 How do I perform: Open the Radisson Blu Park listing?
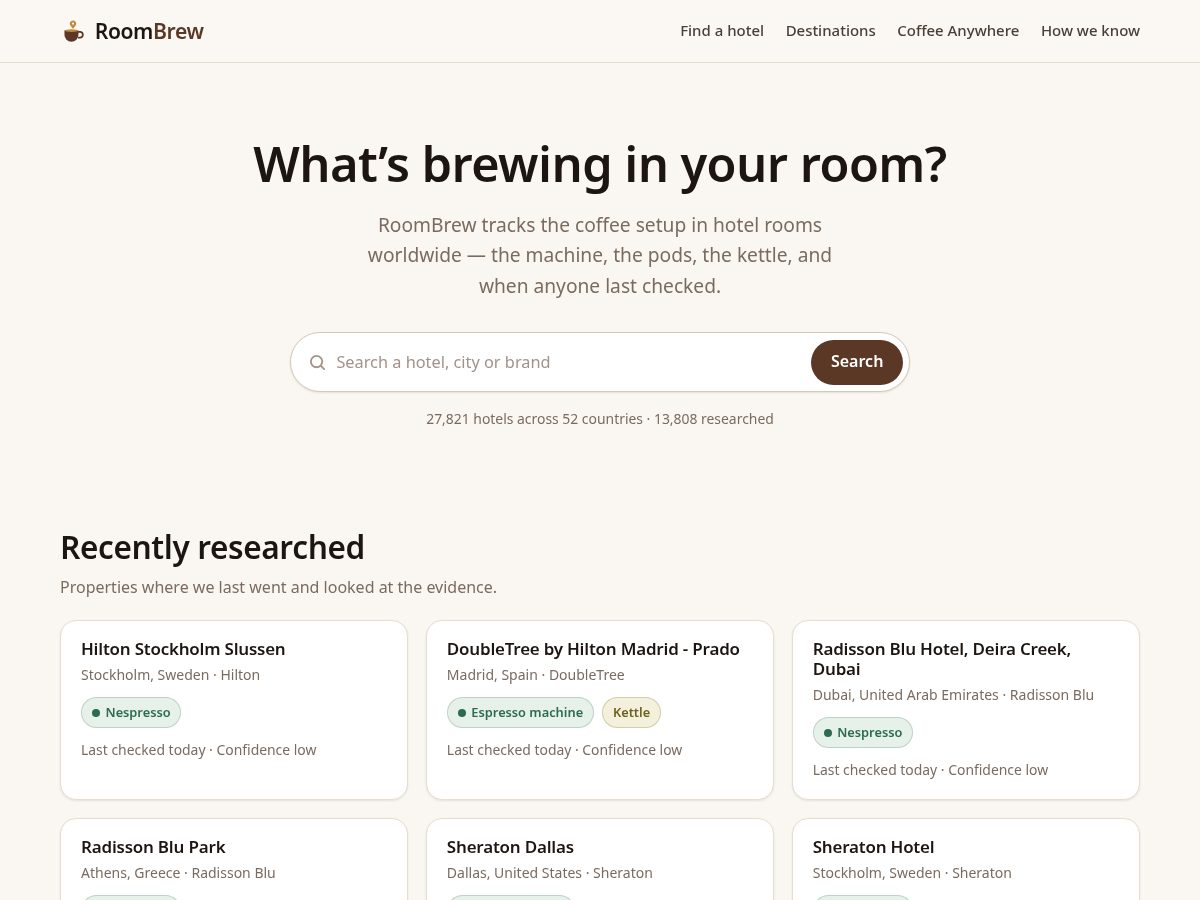[x=153, y=847]
